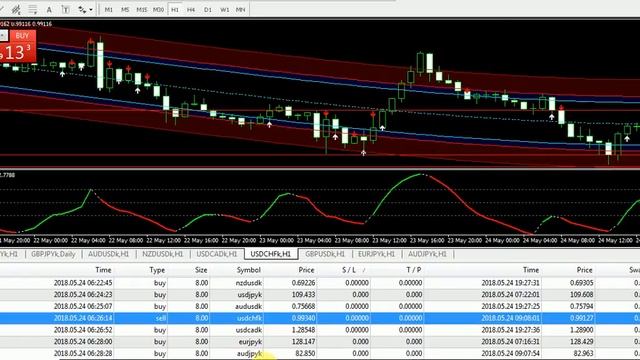Screen dimensions: 640x360
Task: Select the equidistant channel drawing tool
Action: 16,9
